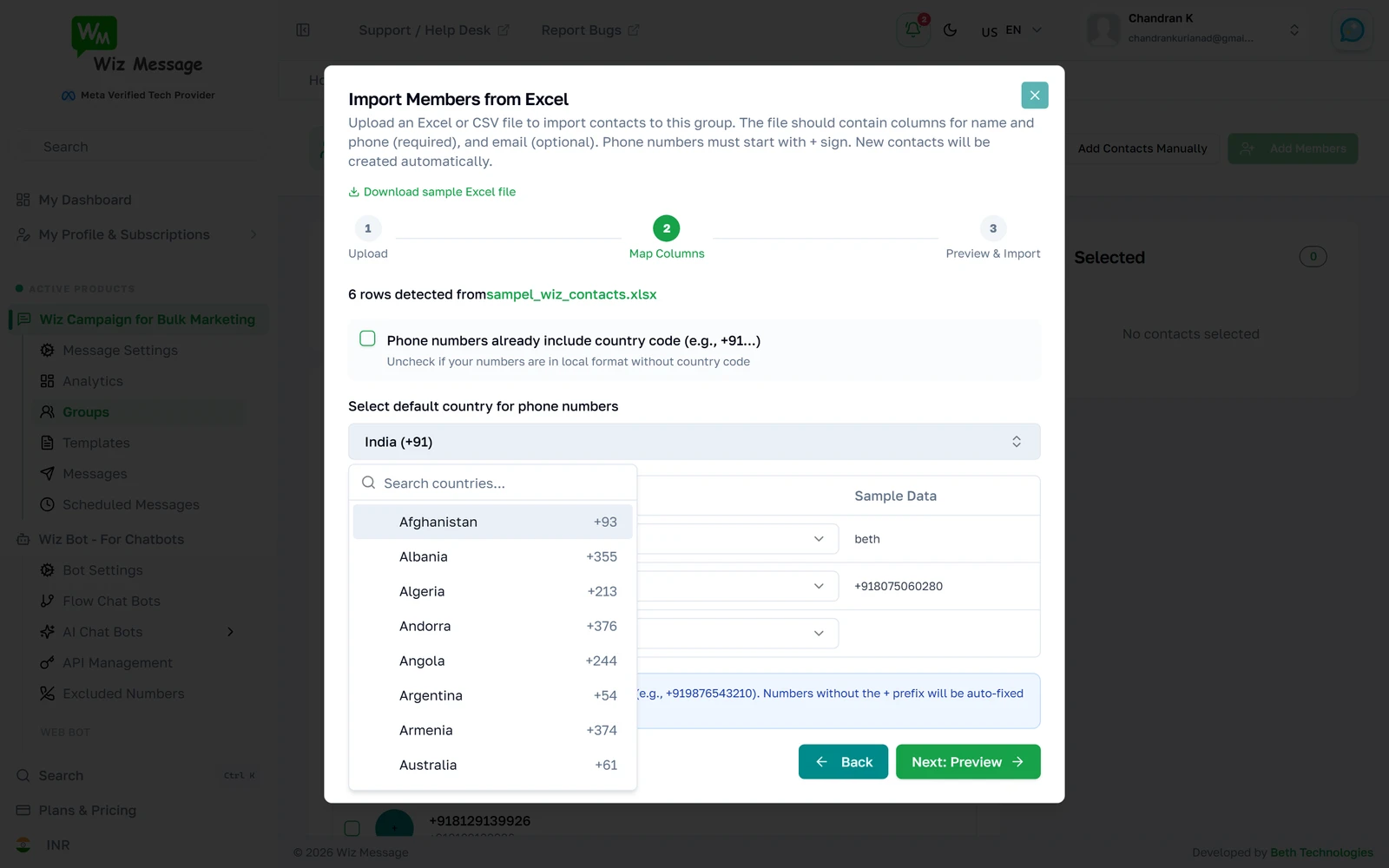This screenshot has width=1389, height=868.
Task: Focus the Search countries input field
Action: 504,483
